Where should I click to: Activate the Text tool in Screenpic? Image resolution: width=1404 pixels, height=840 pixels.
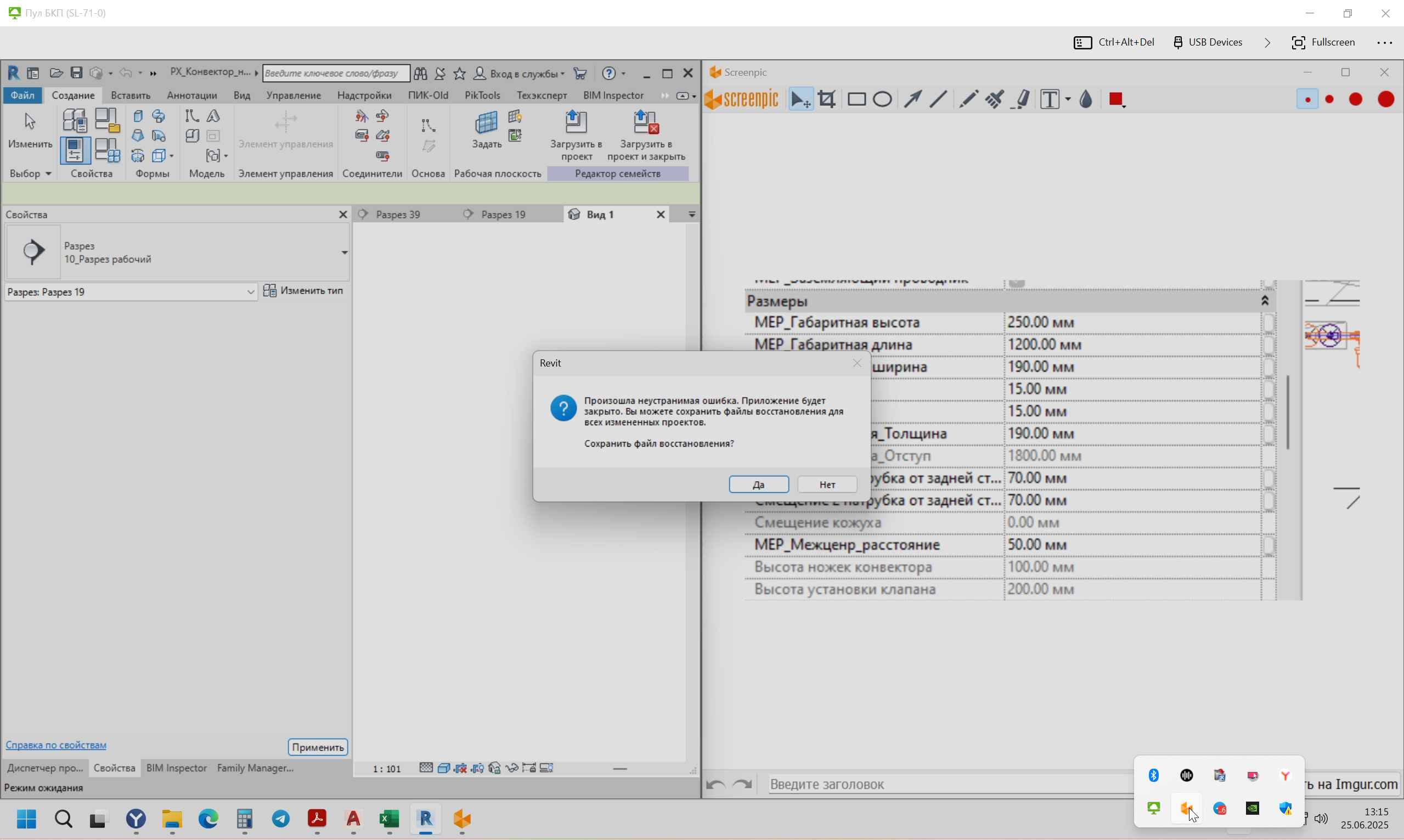tap(1050, 100)
